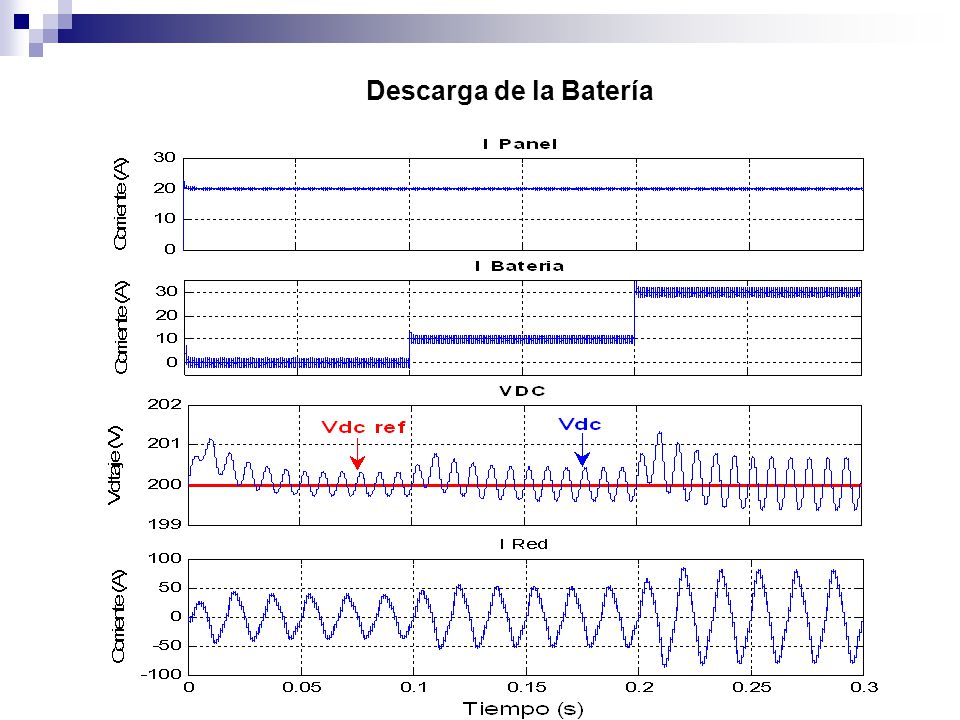Select the '0' tick on I Panel plot

170,249
